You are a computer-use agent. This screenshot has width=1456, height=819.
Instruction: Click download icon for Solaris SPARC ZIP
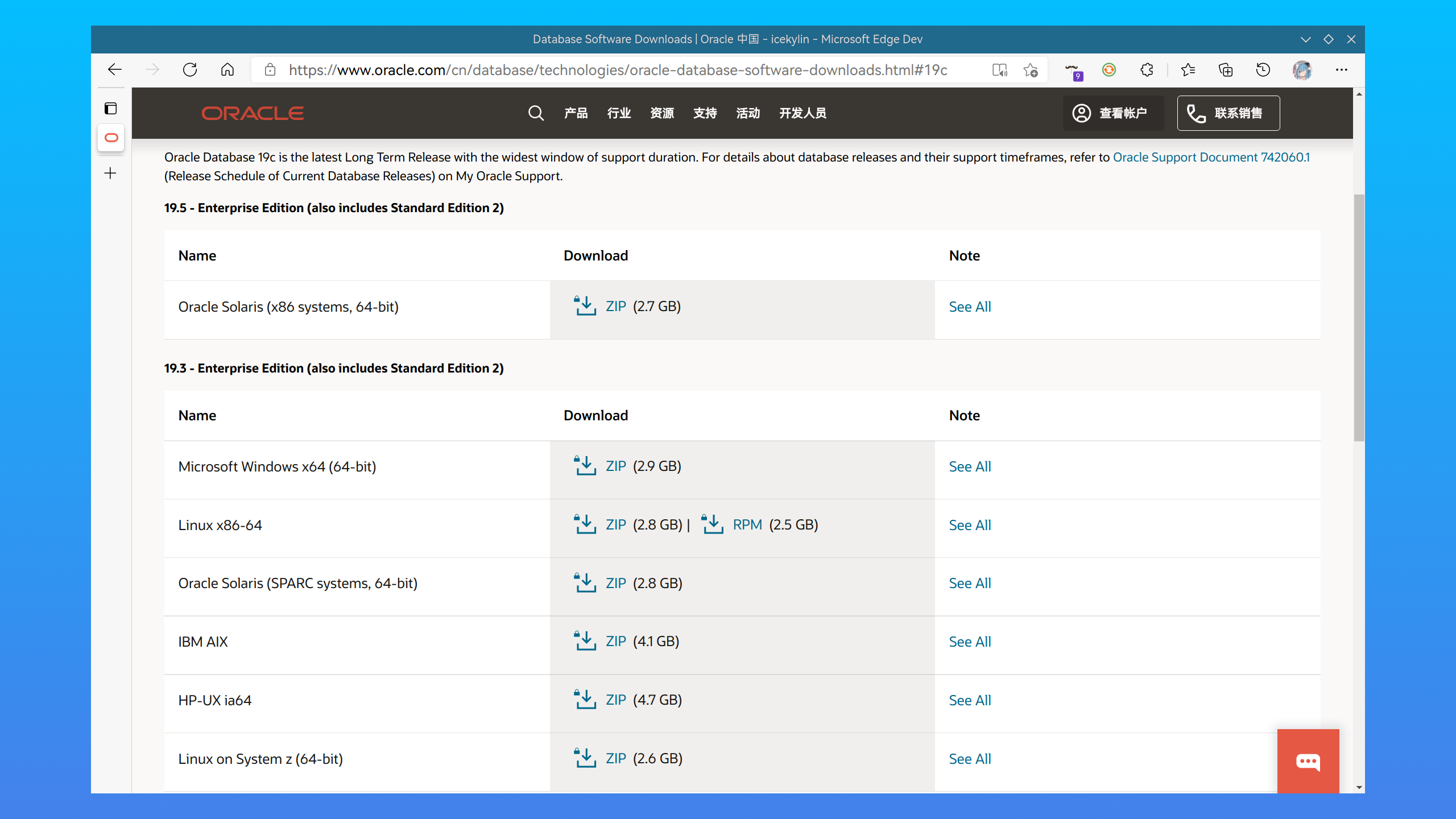[x=585, y=582]
